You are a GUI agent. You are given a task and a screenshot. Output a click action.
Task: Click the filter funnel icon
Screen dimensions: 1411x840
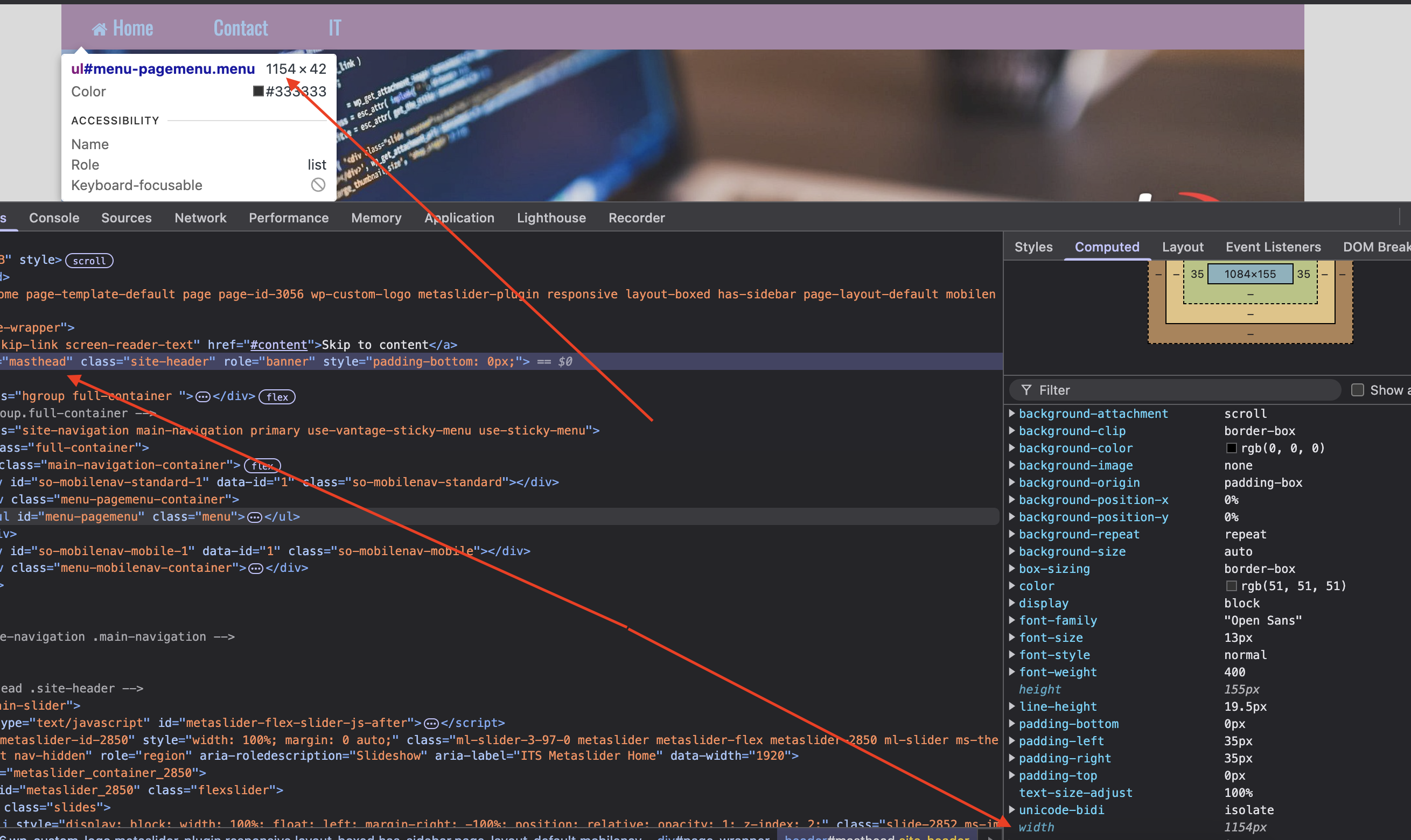coord(1025,390)
